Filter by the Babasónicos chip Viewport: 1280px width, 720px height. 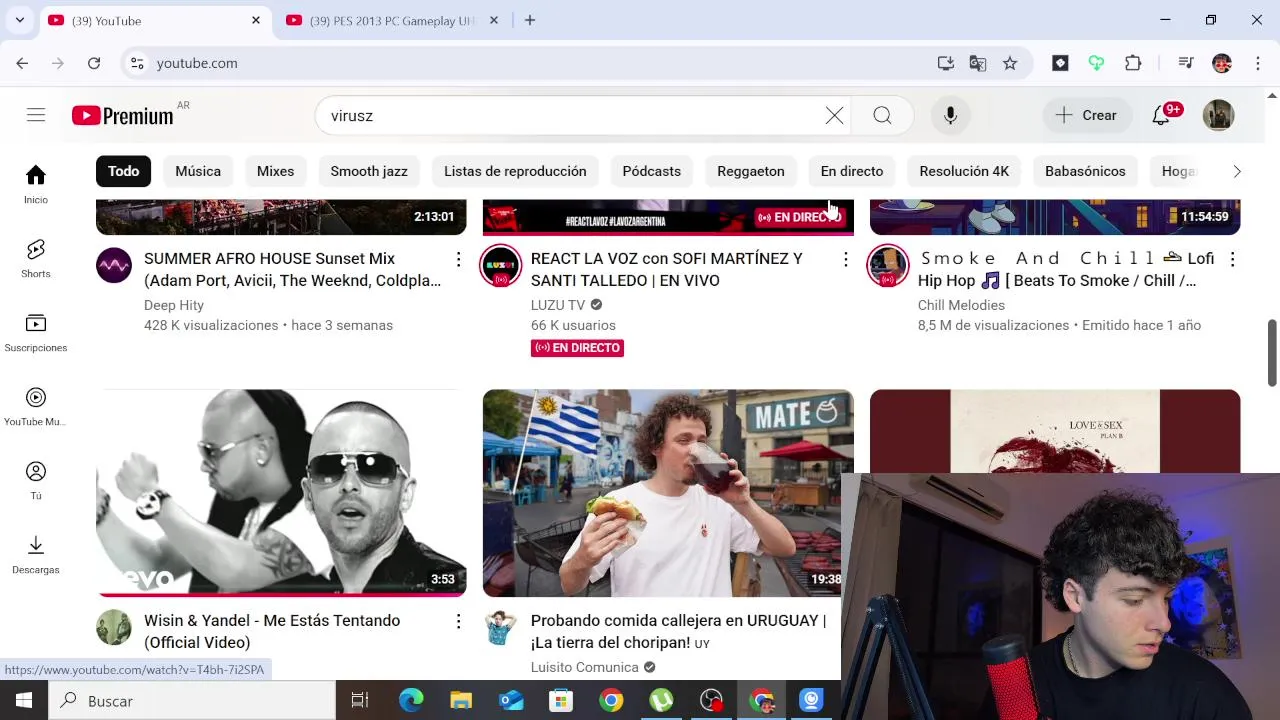point(1085,171)
